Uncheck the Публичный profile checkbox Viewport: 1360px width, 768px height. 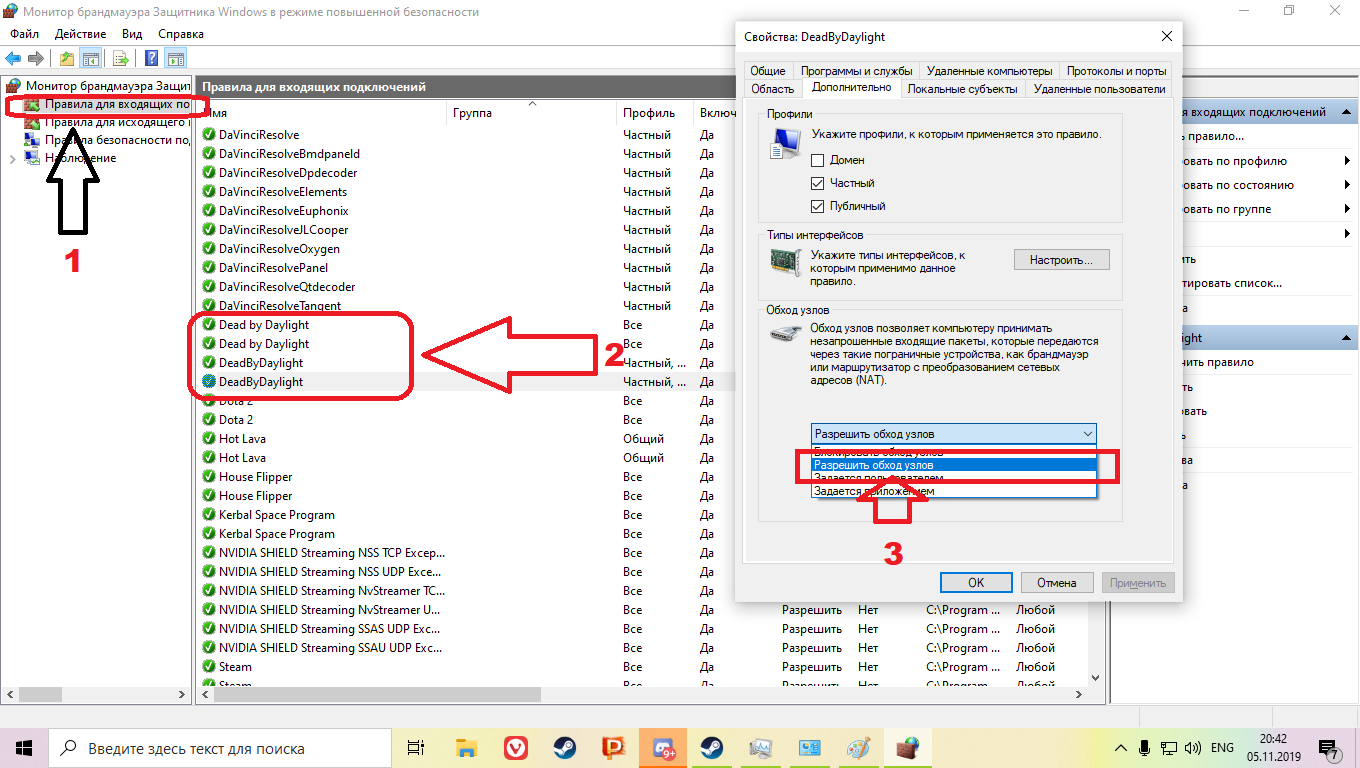[x=818, y=206]
